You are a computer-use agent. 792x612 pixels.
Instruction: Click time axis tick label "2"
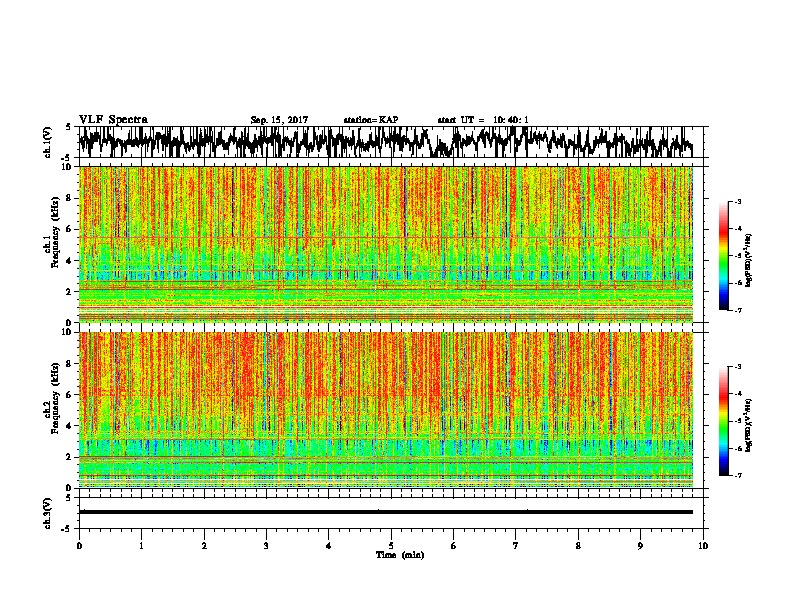pyautogui.click(x=204, y=546)
